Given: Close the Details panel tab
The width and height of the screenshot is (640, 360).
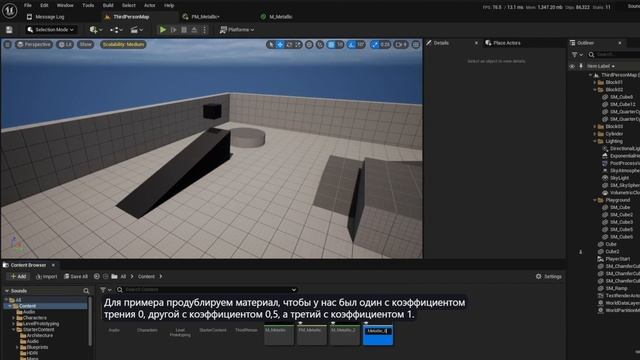Looking at the screenshot, I should pos(476,43).
